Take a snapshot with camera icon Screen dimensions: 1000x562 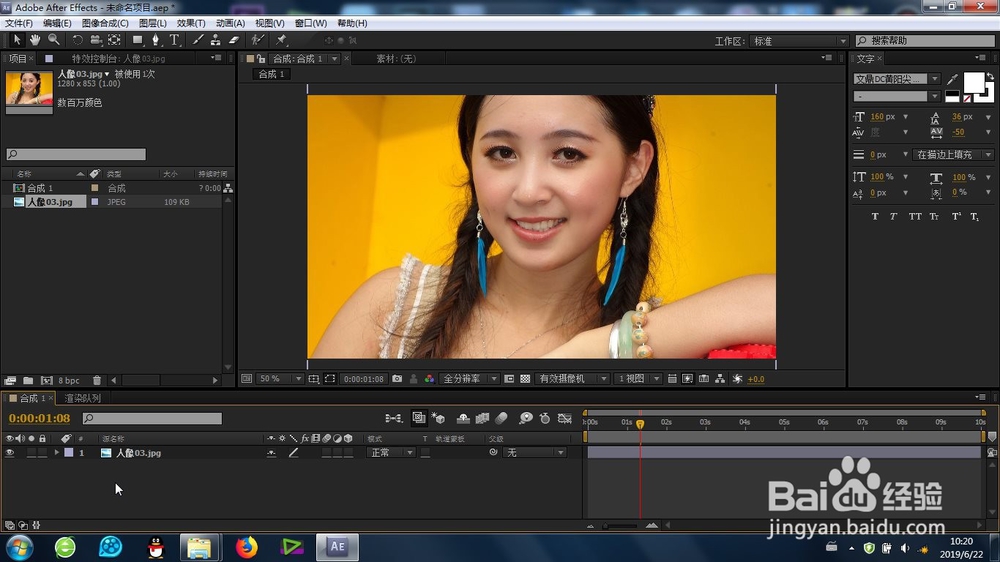pos(397,379)
